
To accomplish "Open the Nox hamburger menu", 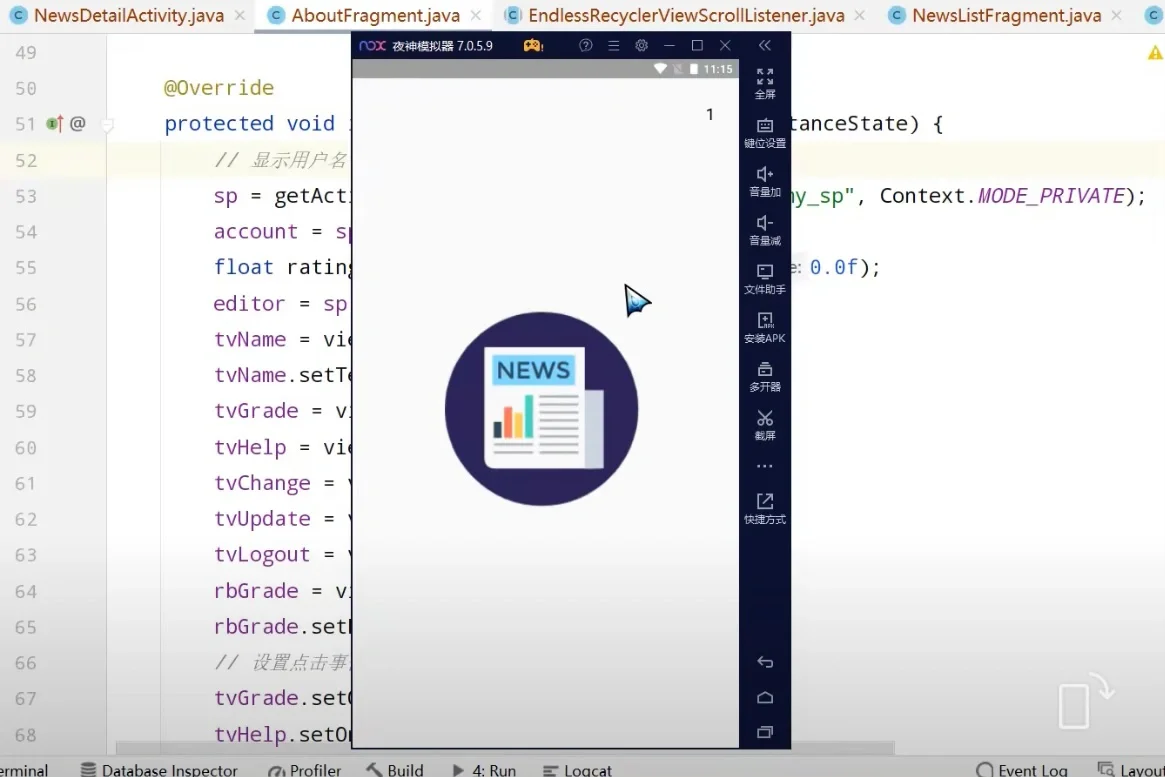I will tap(614, 45).
